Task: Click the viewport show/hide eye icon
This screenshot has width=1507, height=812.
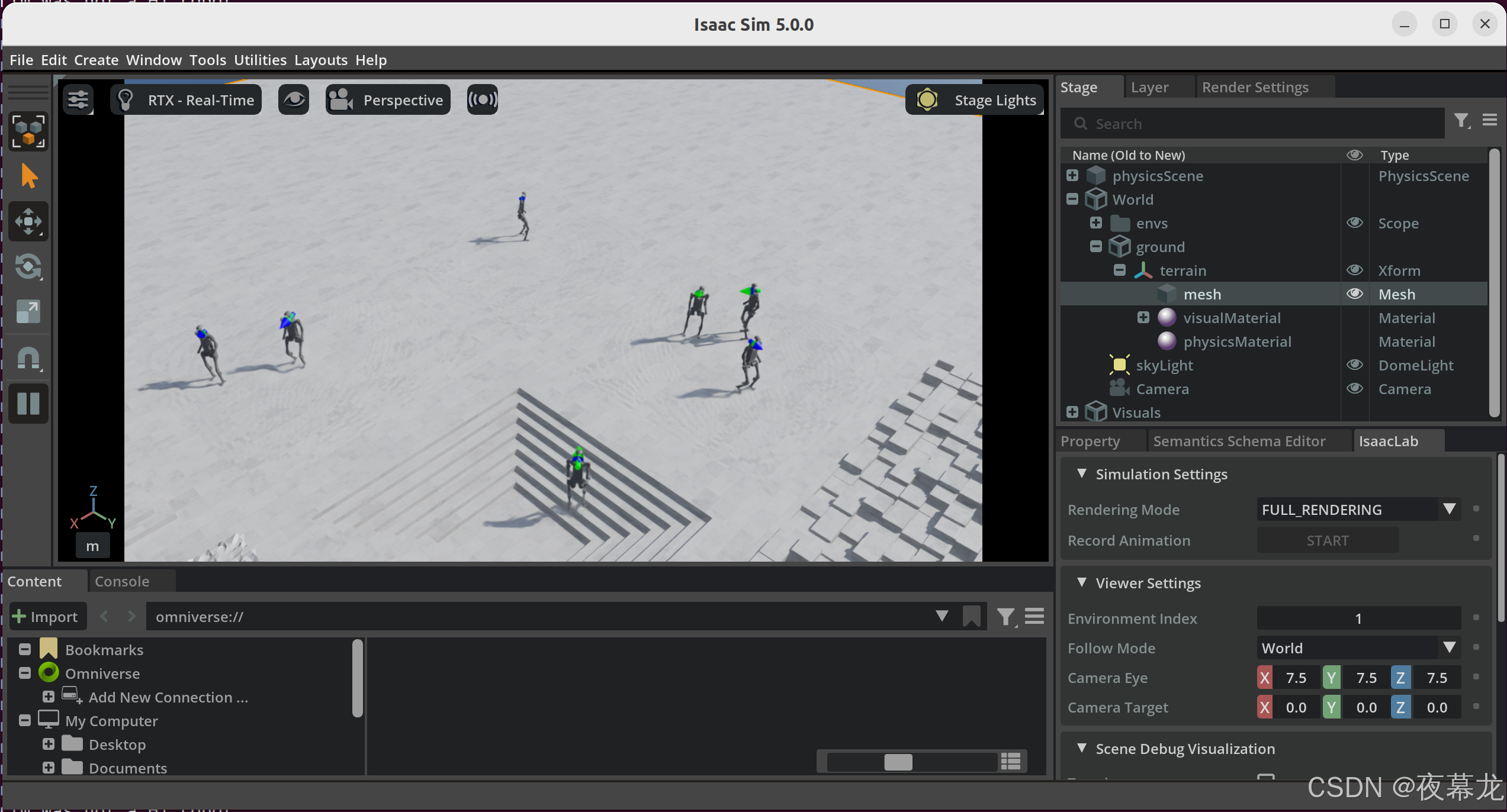Action: pos(294,100)
